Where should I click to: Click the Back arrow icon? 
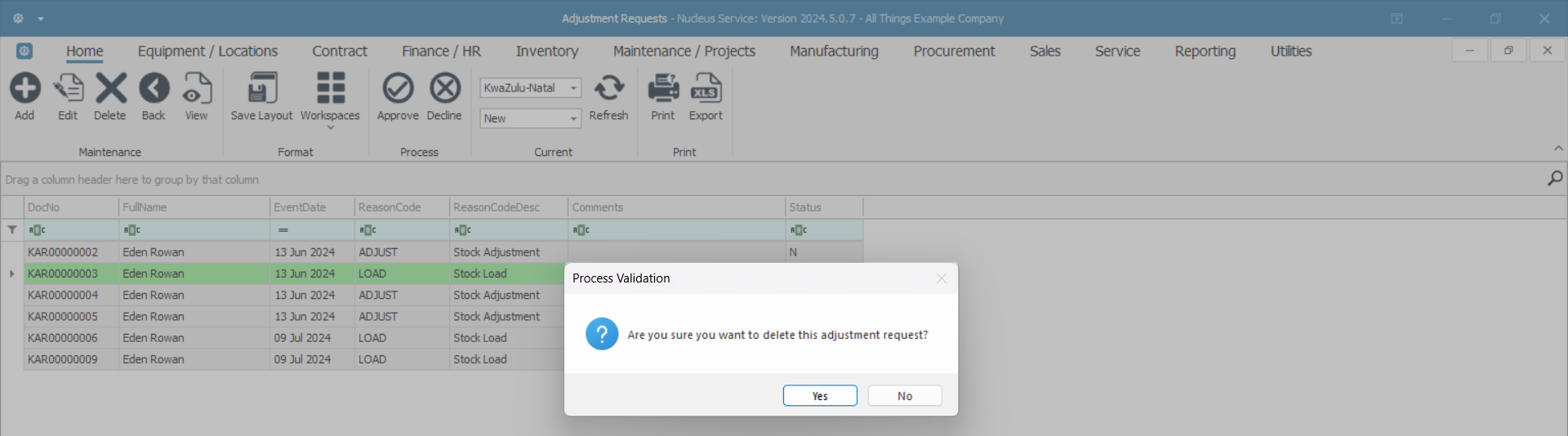point(154,88)
